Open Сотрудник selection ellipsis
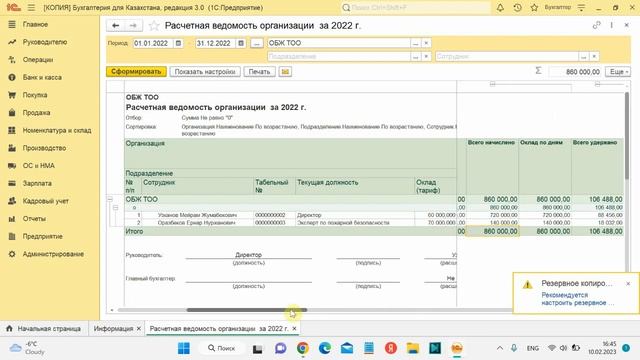This screenshot has width=640, height=360. click(x=584, y=57)
